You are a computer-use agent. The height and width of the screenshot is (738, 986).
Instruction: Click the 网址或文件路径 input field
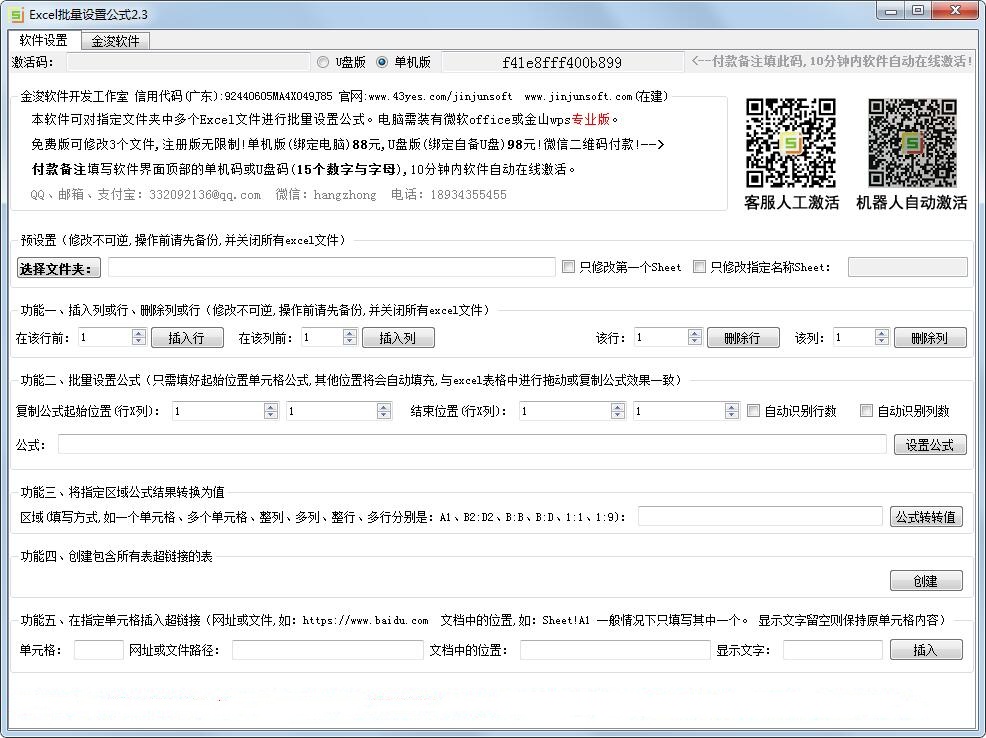click(328, 649)
